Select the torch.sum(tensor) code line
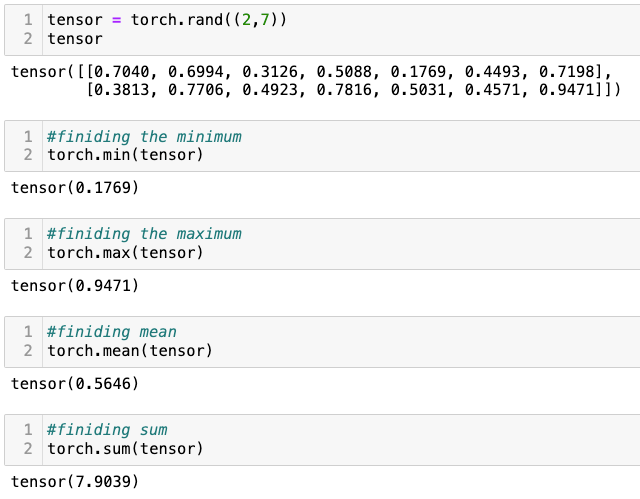Screen dimensions: 640x499 125,449
